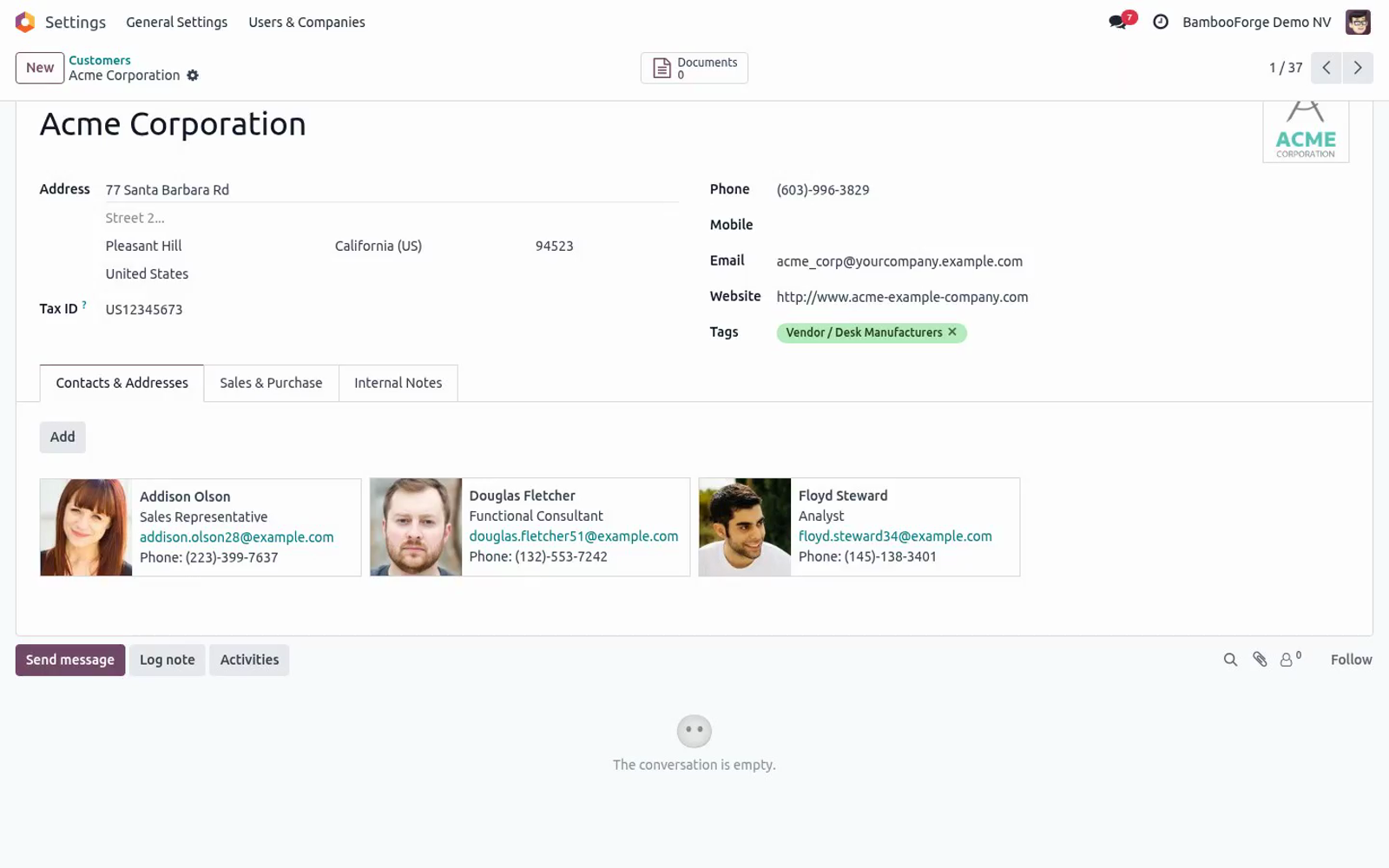Click the Tax ID help question mark
The width and height of the screenshot is (1389, 868).
point(84,305)
